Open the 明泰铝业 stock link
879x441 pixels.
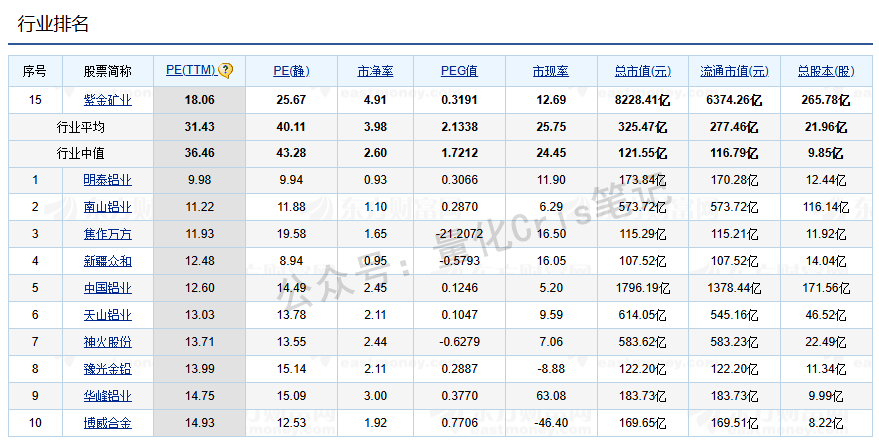(108, 180)
